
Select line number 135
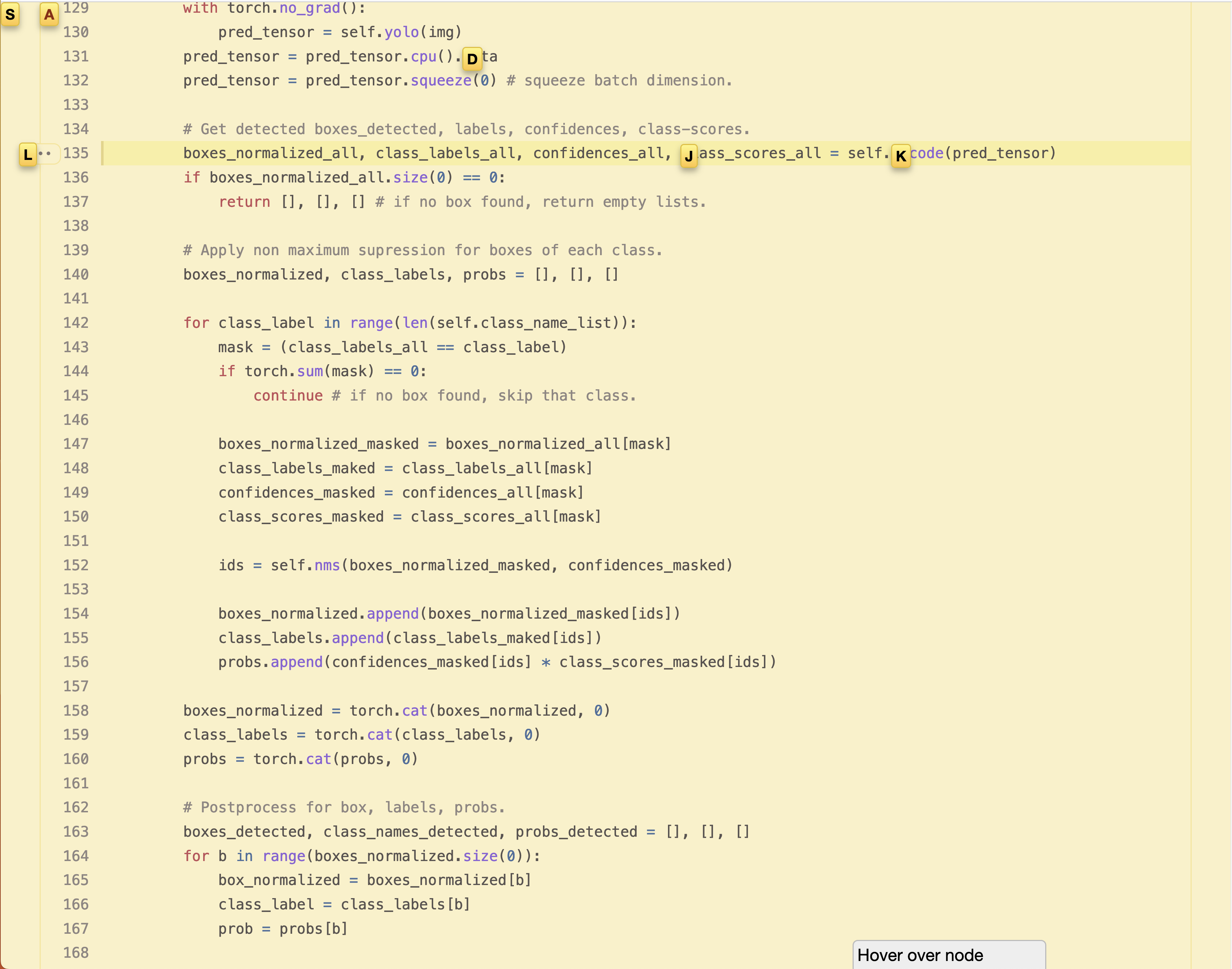click(76, 153)
